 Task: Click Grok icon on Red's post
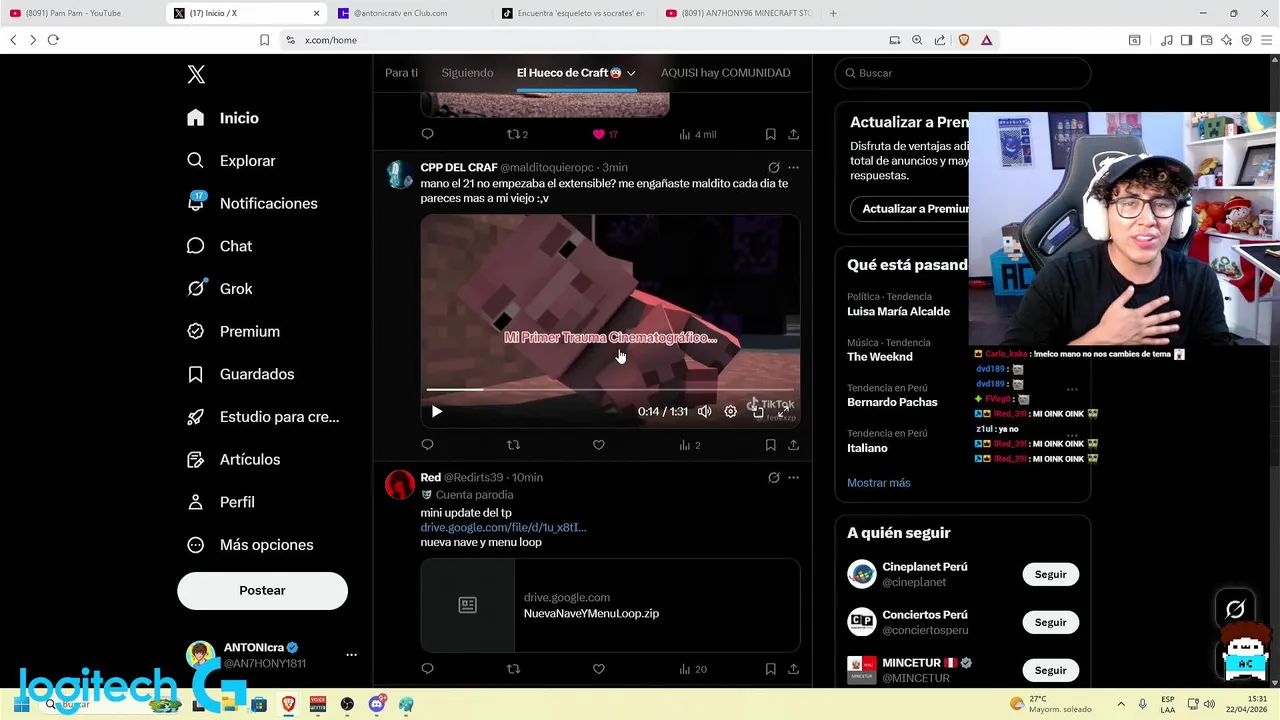pyautogui.click(x=773, y=478)
